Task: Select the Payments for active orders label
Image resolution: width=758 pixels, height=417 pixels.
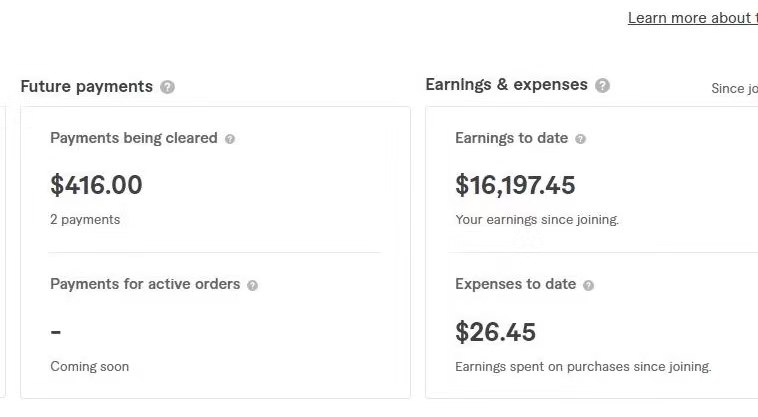Action: click(145, 284)
